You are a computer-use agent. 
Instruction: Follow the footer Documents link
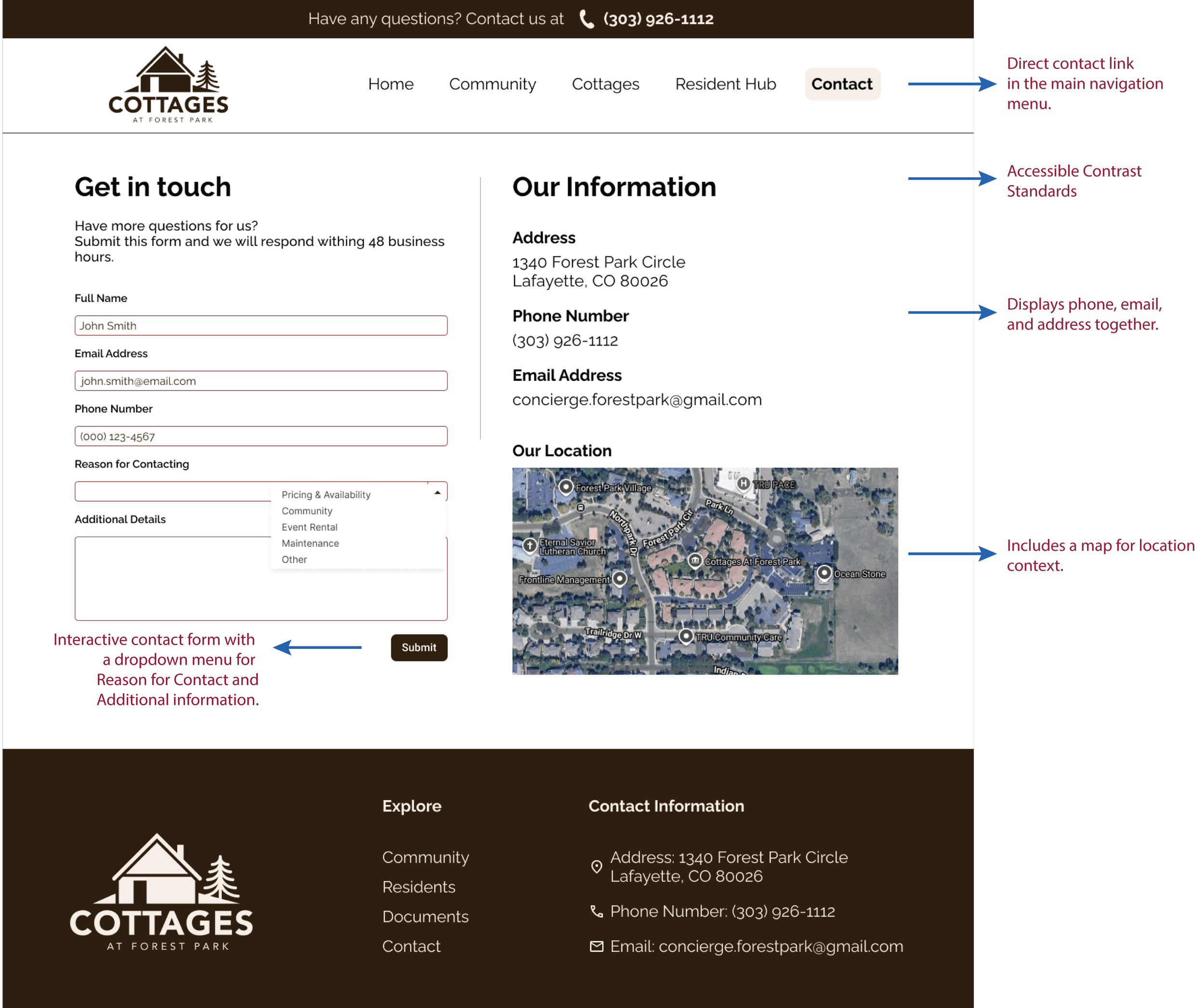coord(425,917)
